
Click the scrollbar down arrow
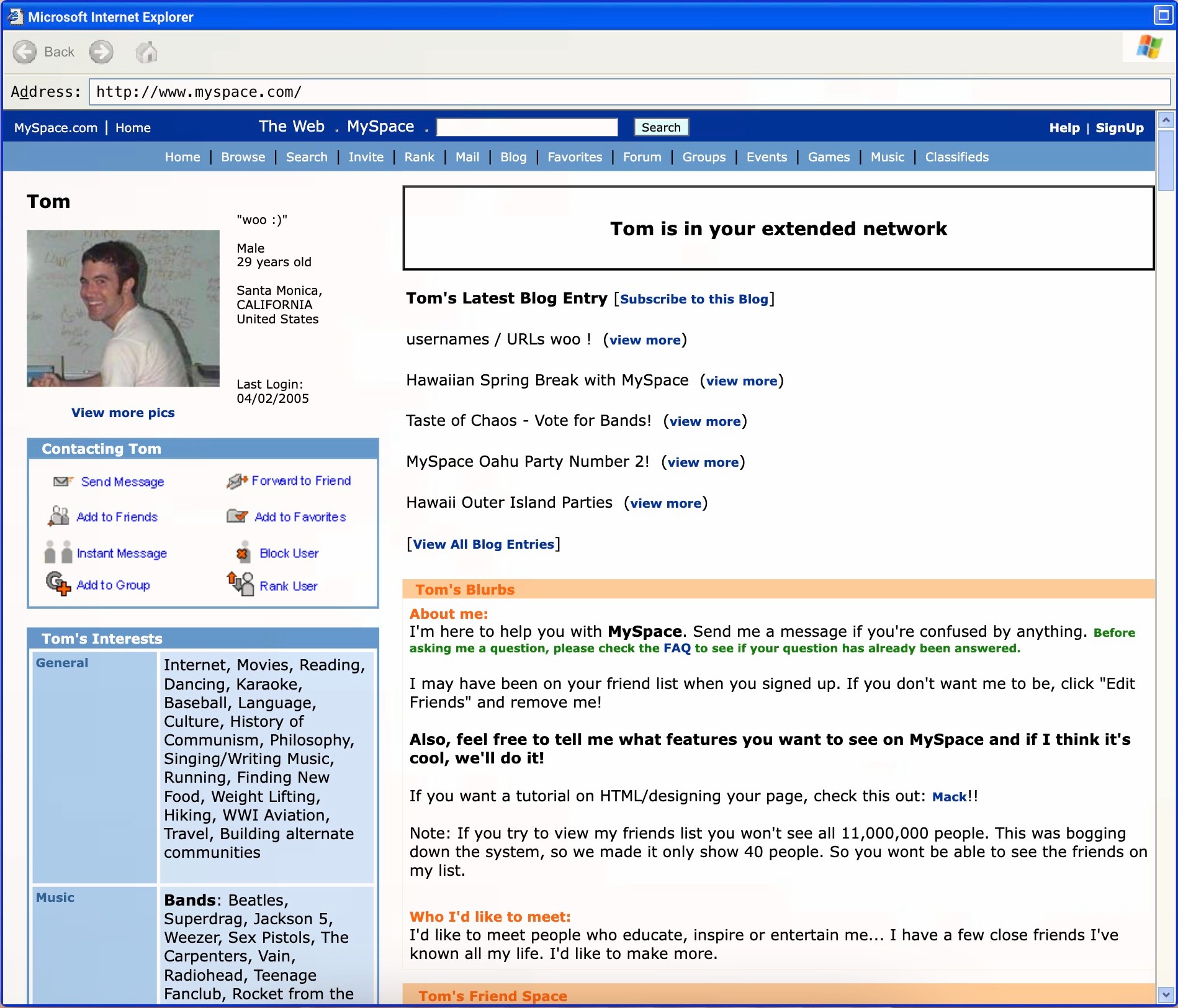point(1166,994)
